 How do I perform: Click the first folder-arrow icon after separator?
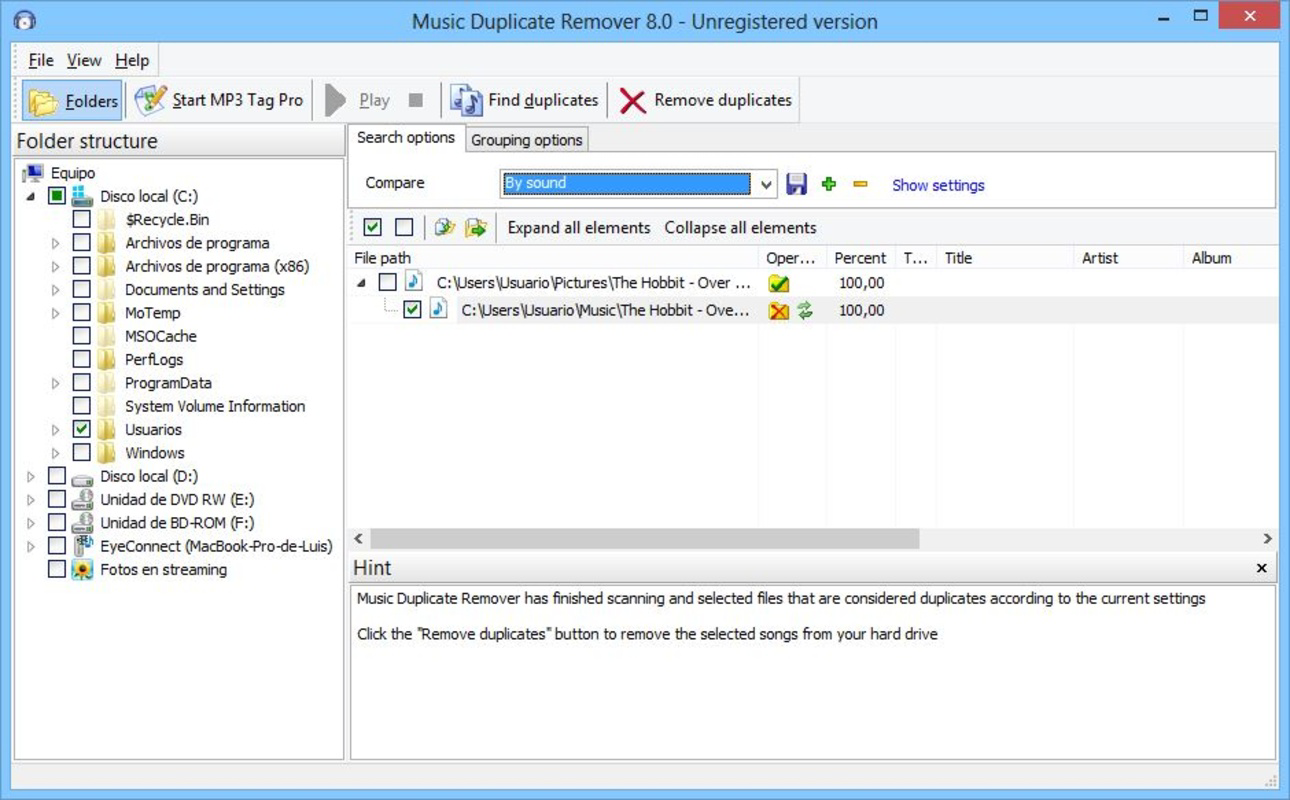coord(445,228)
